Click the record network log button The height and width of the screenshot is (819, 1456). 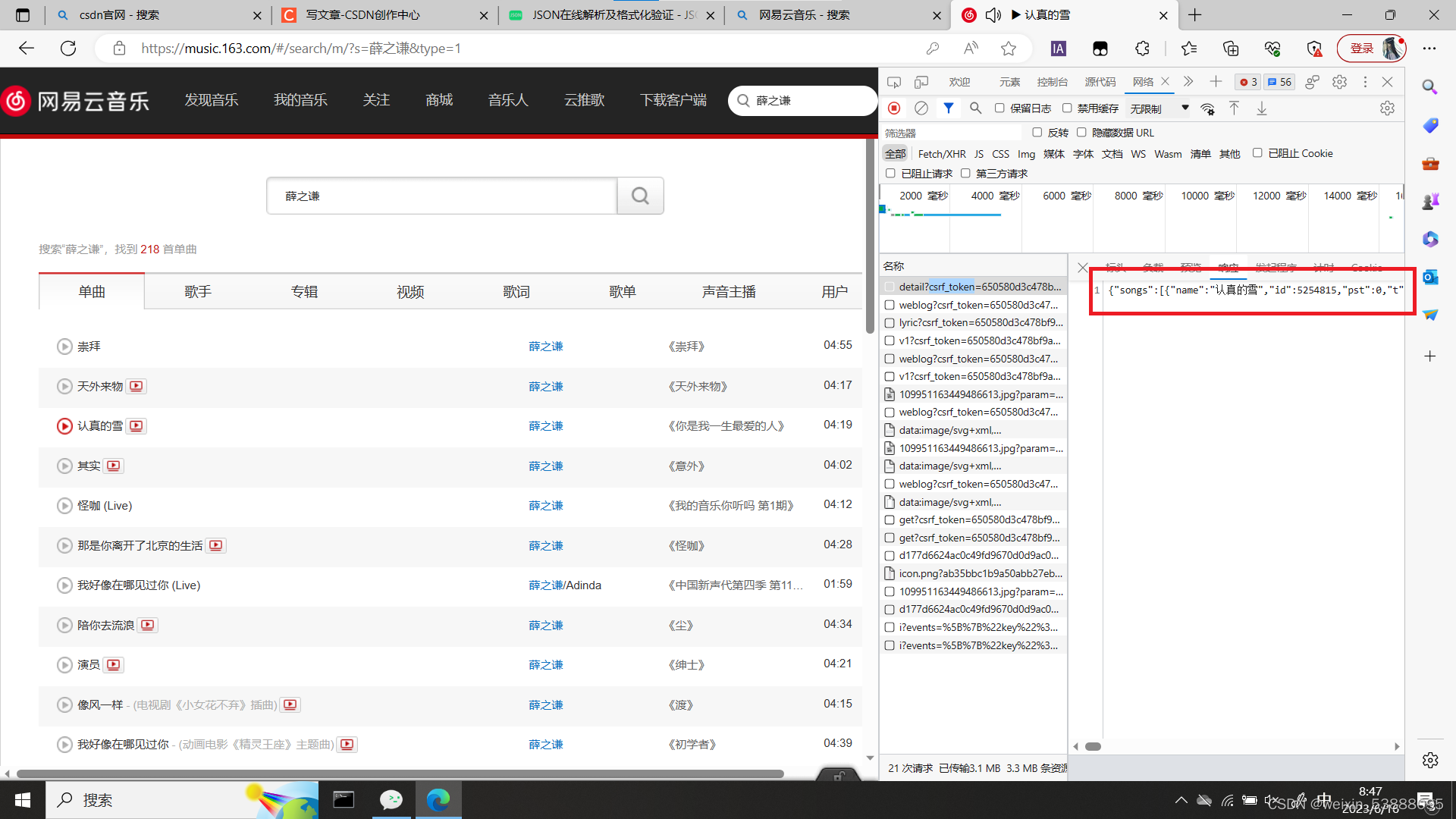(x=894, y=108)
